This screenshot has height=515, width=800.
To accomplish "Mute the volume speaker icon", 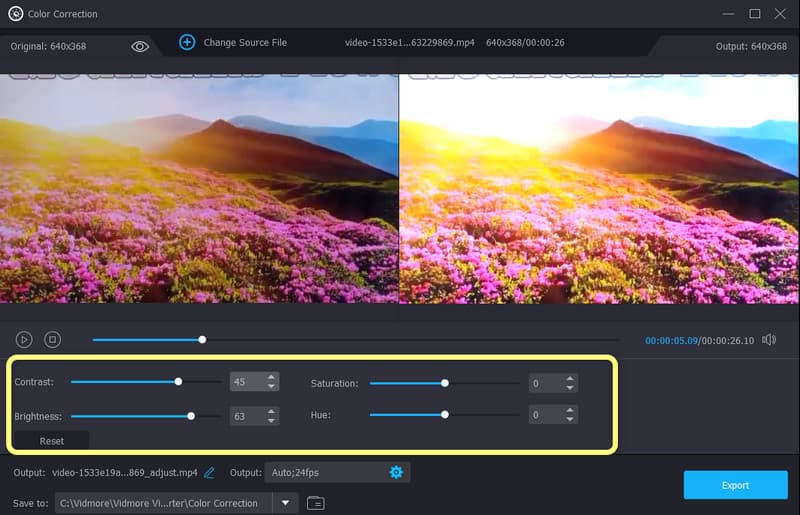I will [x=768, y=340].
